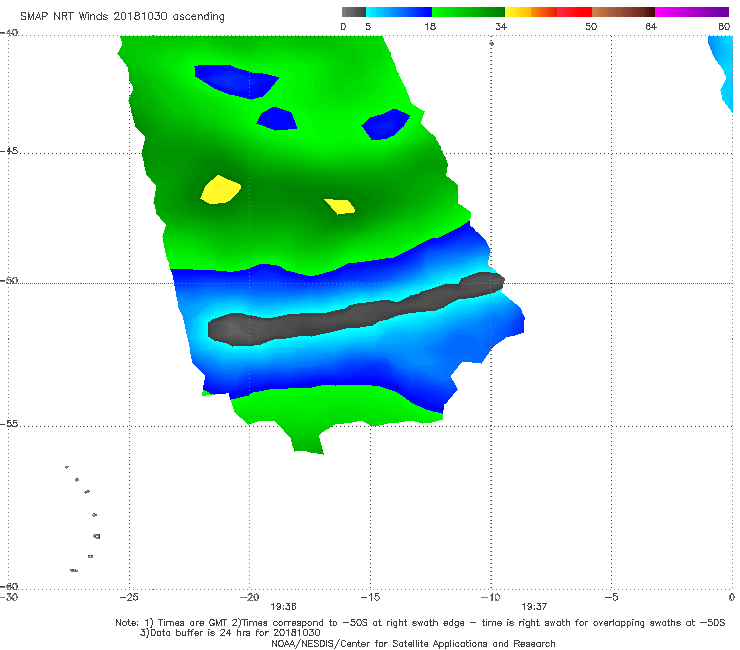Viewport: 740px width, 650px height.
Task: Click the smaller yellow wind patch
Action: pyautogui.click(x=340, y=206)
